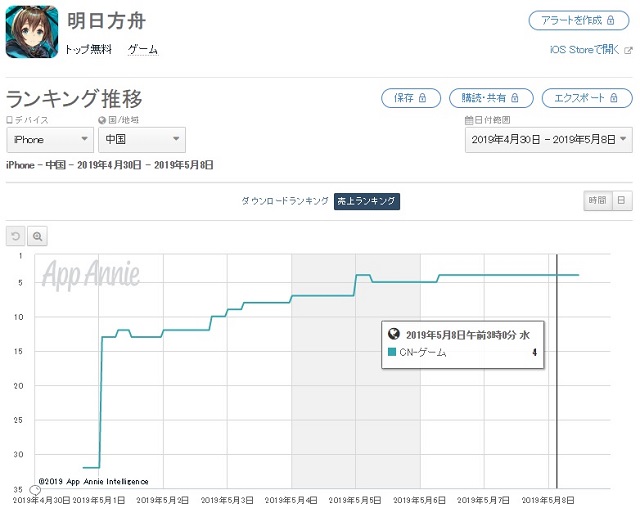640x508 pixels.
Task: Open the アラートを作成 button
Action: click(x=579, y=20)
